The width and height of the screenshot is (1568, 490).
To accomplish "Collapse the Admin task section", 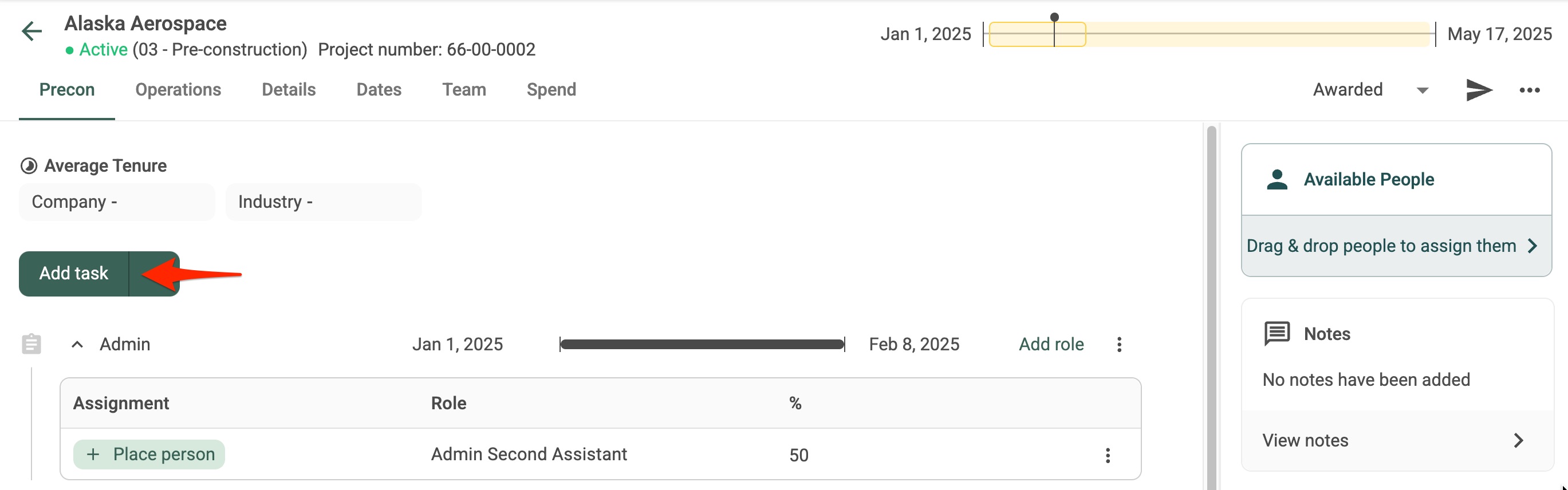I will [77, 345].
